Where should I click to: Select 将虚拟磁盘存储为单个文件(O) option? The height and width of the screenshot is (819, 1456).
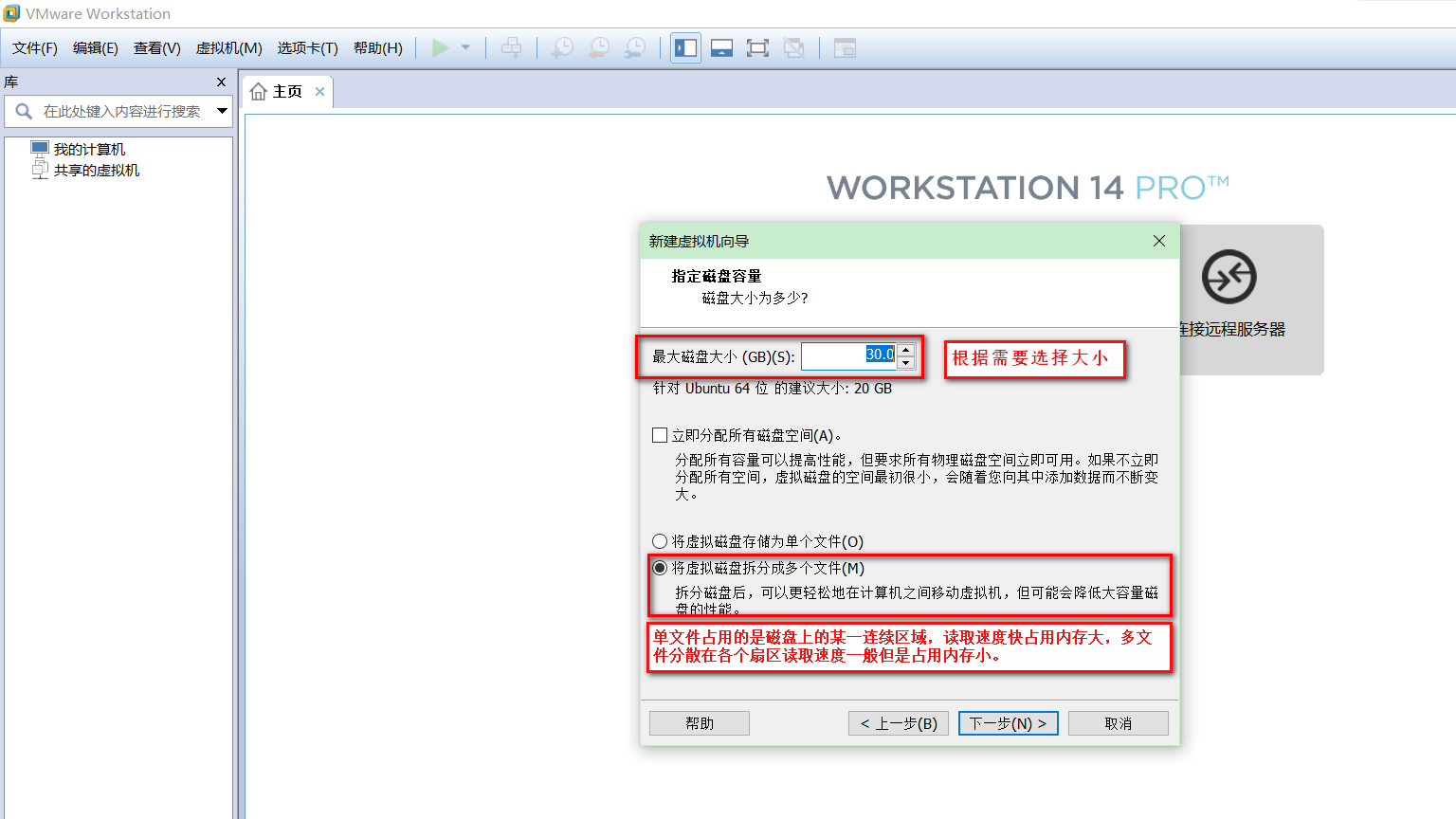(x=660, y=540)
